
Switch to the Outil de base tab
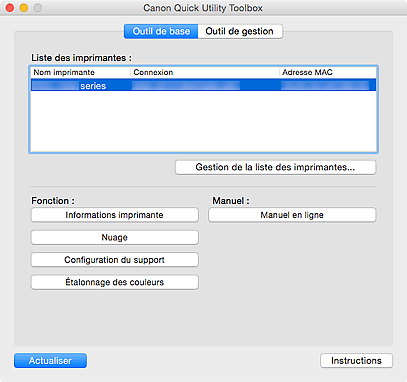(x=161, y=31)
